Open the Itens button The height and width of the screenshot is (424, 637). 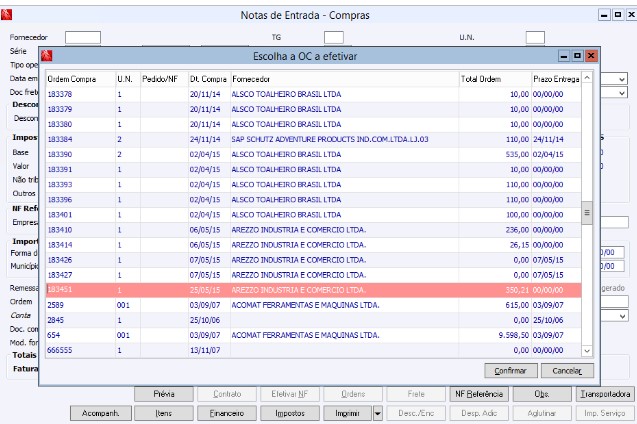pos(164,413)
